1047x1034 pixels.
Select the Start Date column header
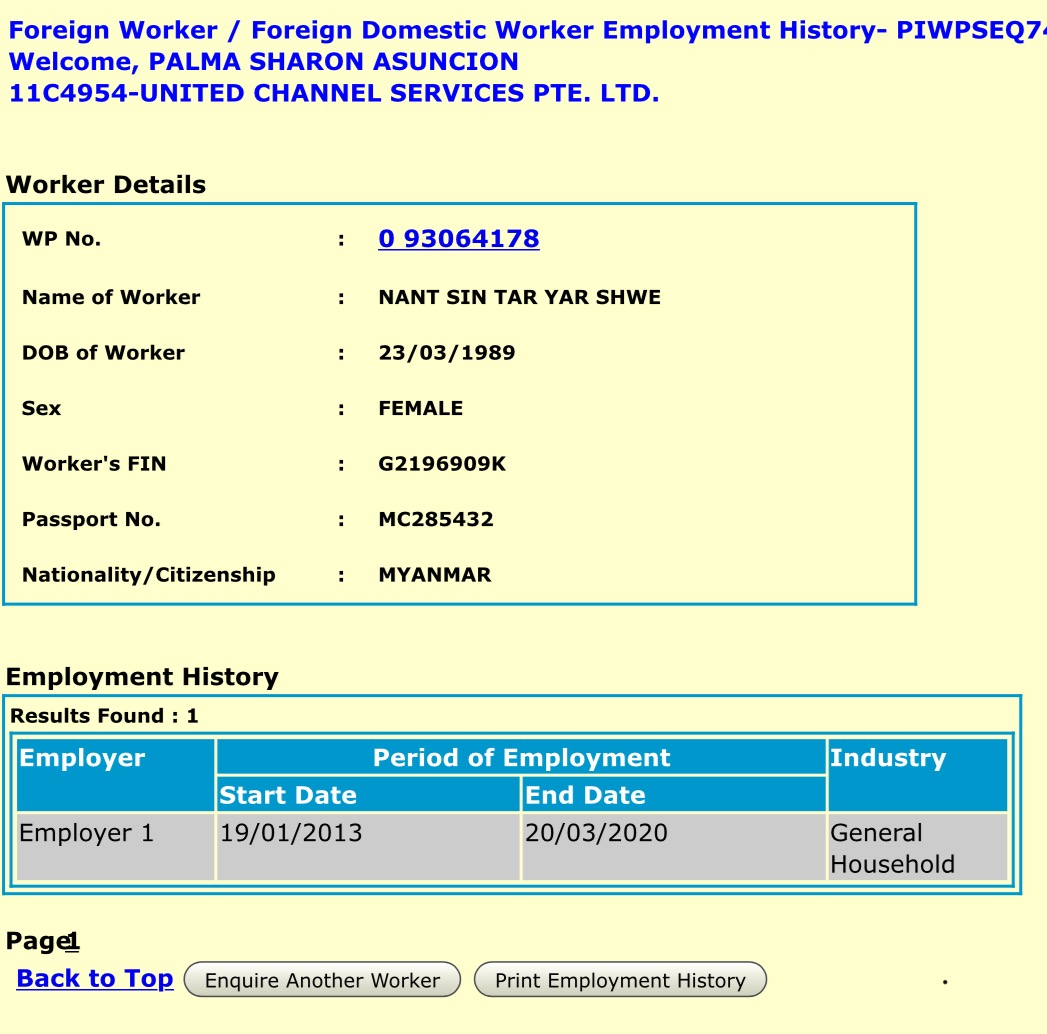pos(367,796)
